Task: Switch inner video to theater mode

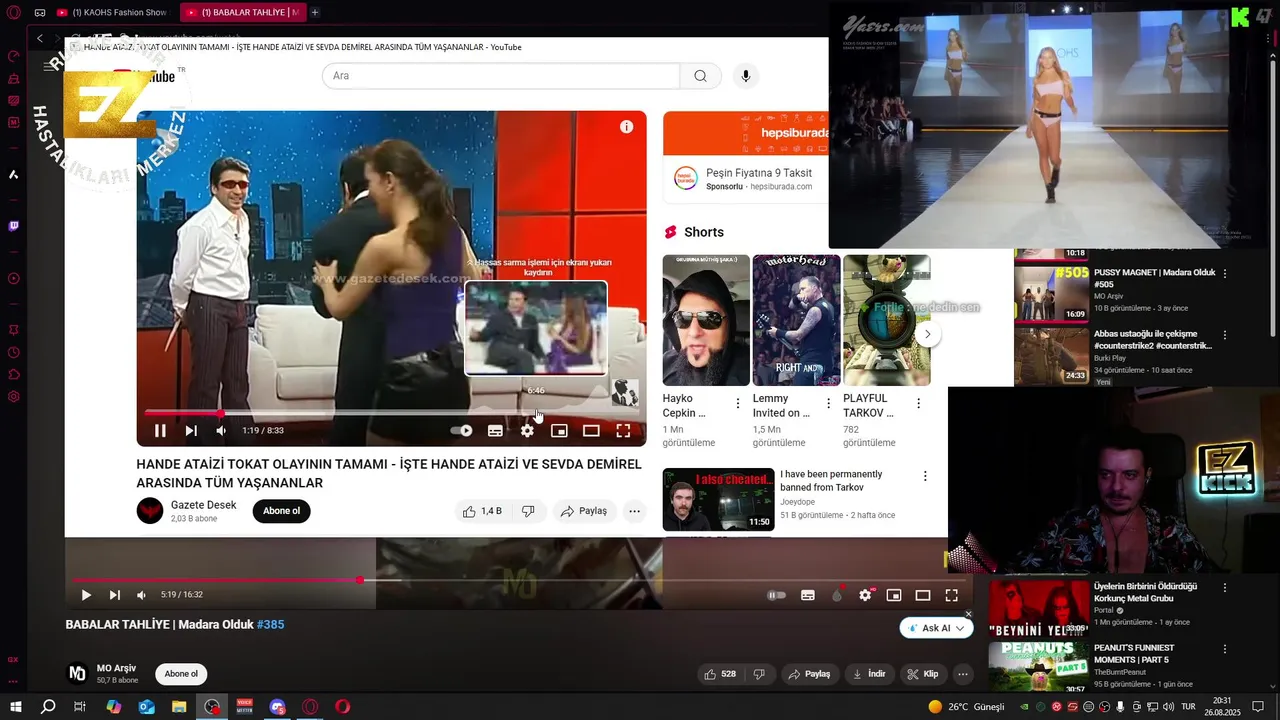Action: (x=591, y=431)
